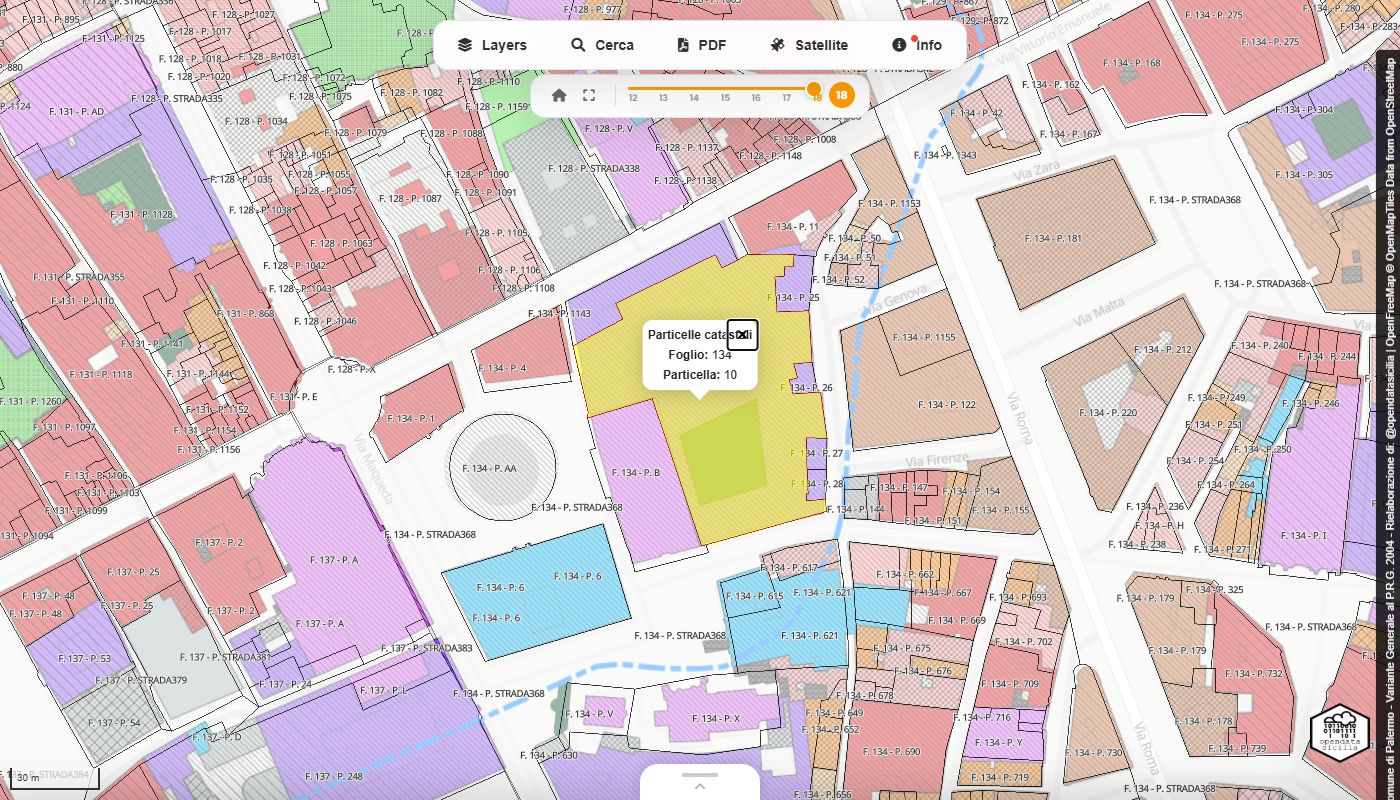This screenshot has width=1400, height=800.
Task: Click parcel label 'F. 134 - P. 220'
Action: pos(1108,412)
